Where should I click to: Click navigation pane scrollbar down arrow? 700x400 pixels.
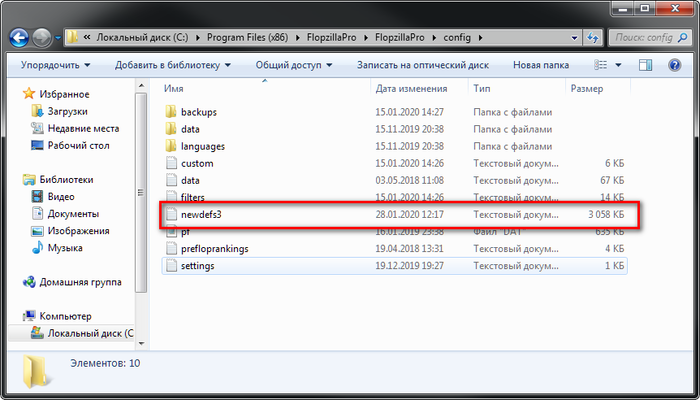coord(142,344)
